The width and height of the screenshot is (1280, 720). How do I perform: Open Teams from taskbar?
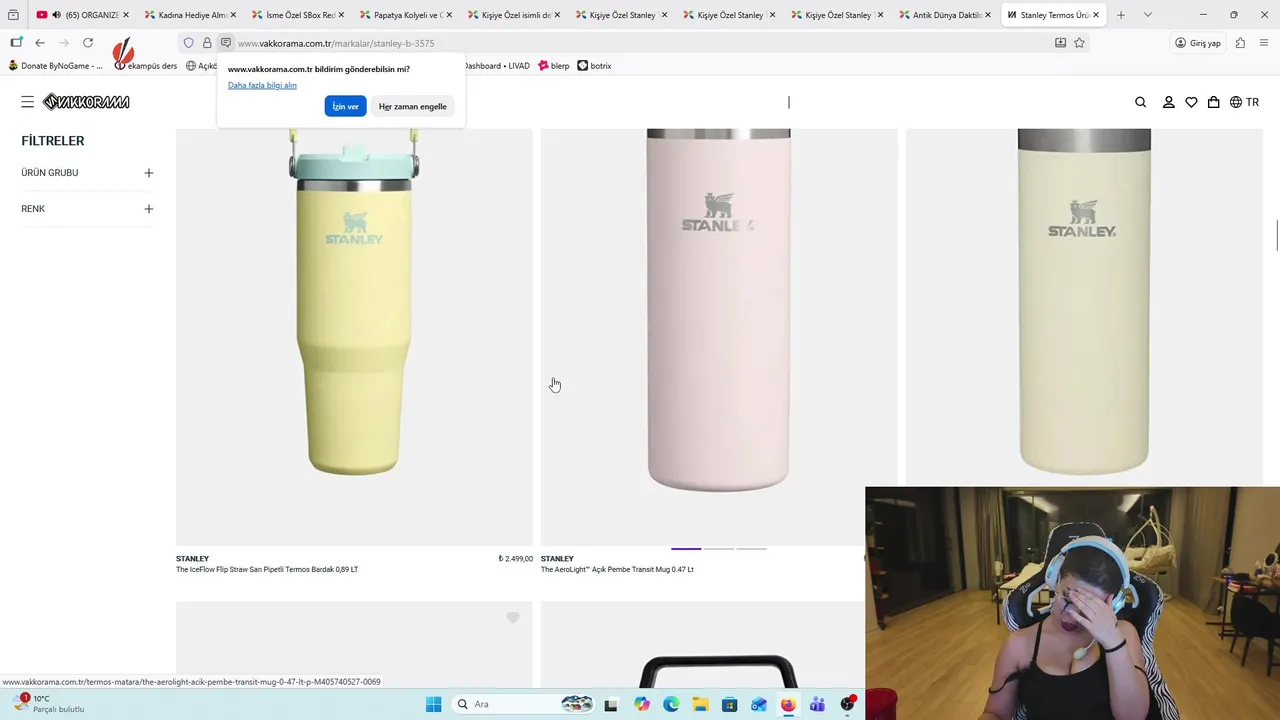(x=817, y=704)
